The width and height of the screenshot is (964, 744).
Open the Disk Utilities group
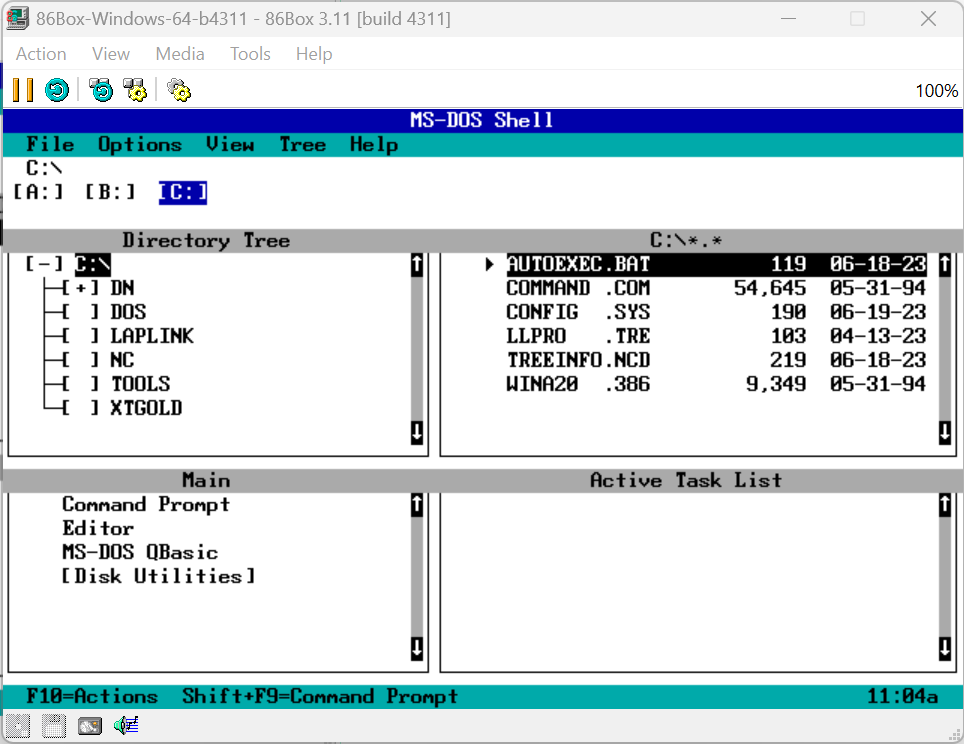(159, 577)
